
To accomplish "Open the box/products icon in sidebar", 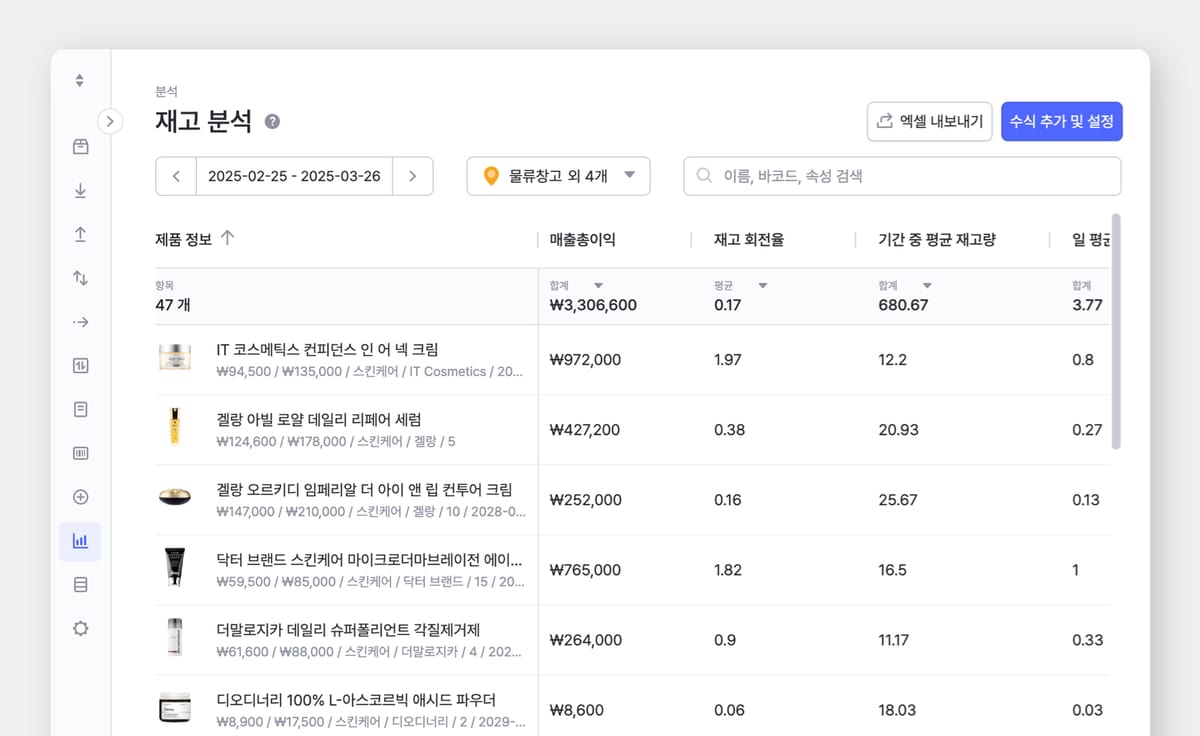I will 80,147.
